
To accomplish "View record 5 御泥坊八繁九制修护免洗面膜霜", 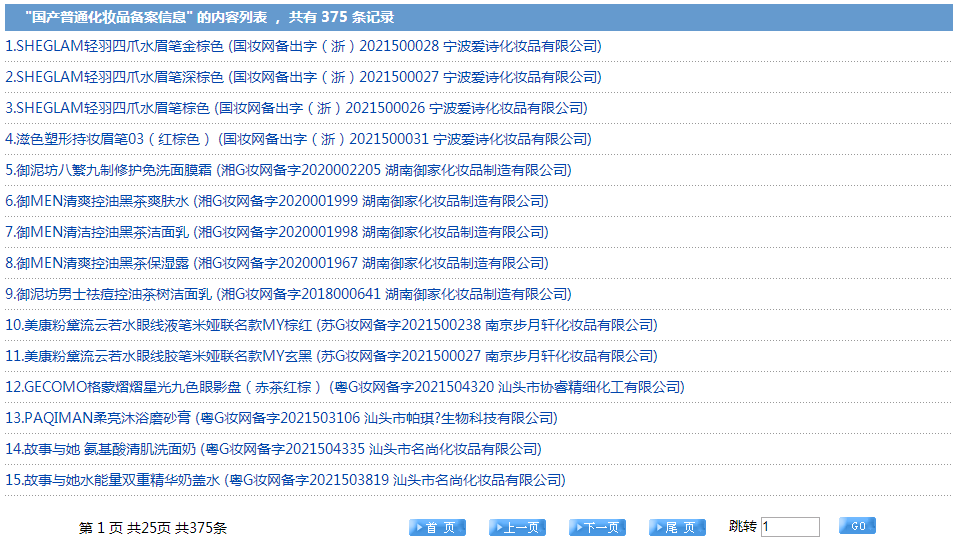I will [x=288, y=170].
